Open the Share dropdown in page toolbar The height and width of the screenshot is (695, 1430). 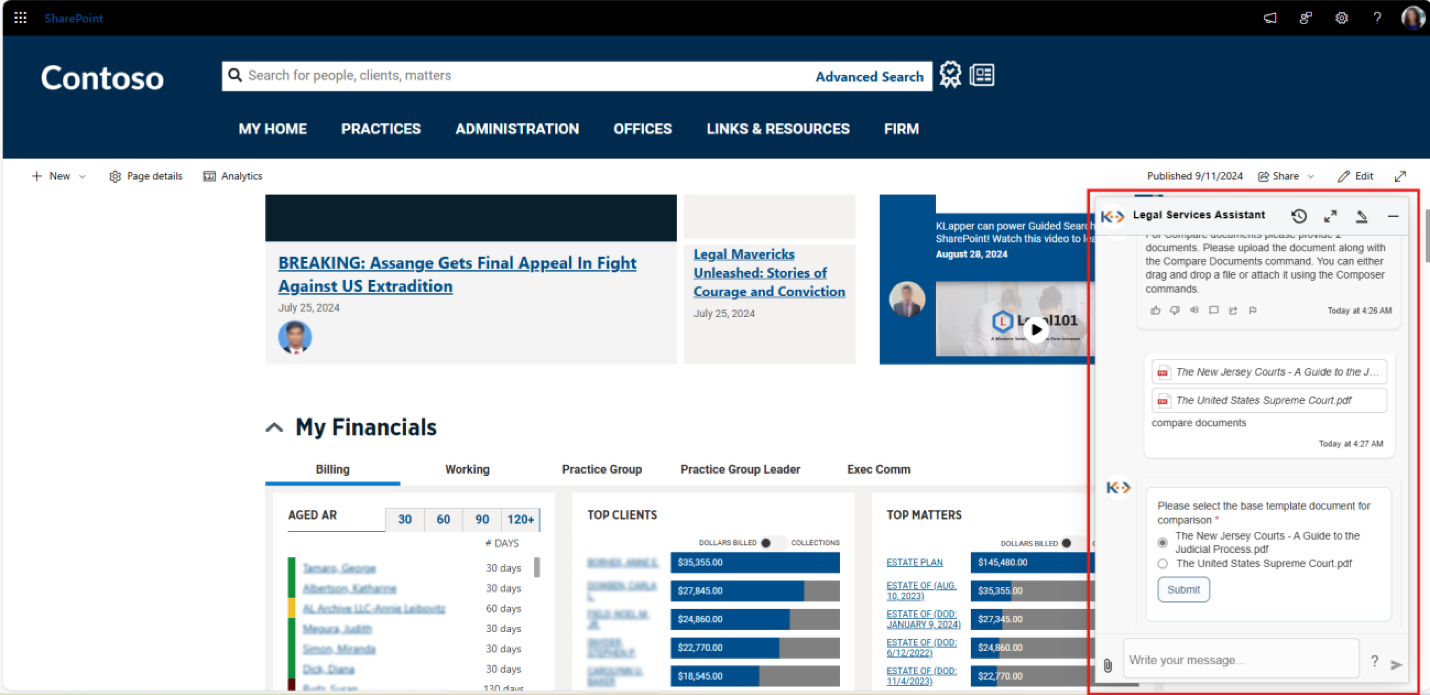[1286, 176]
